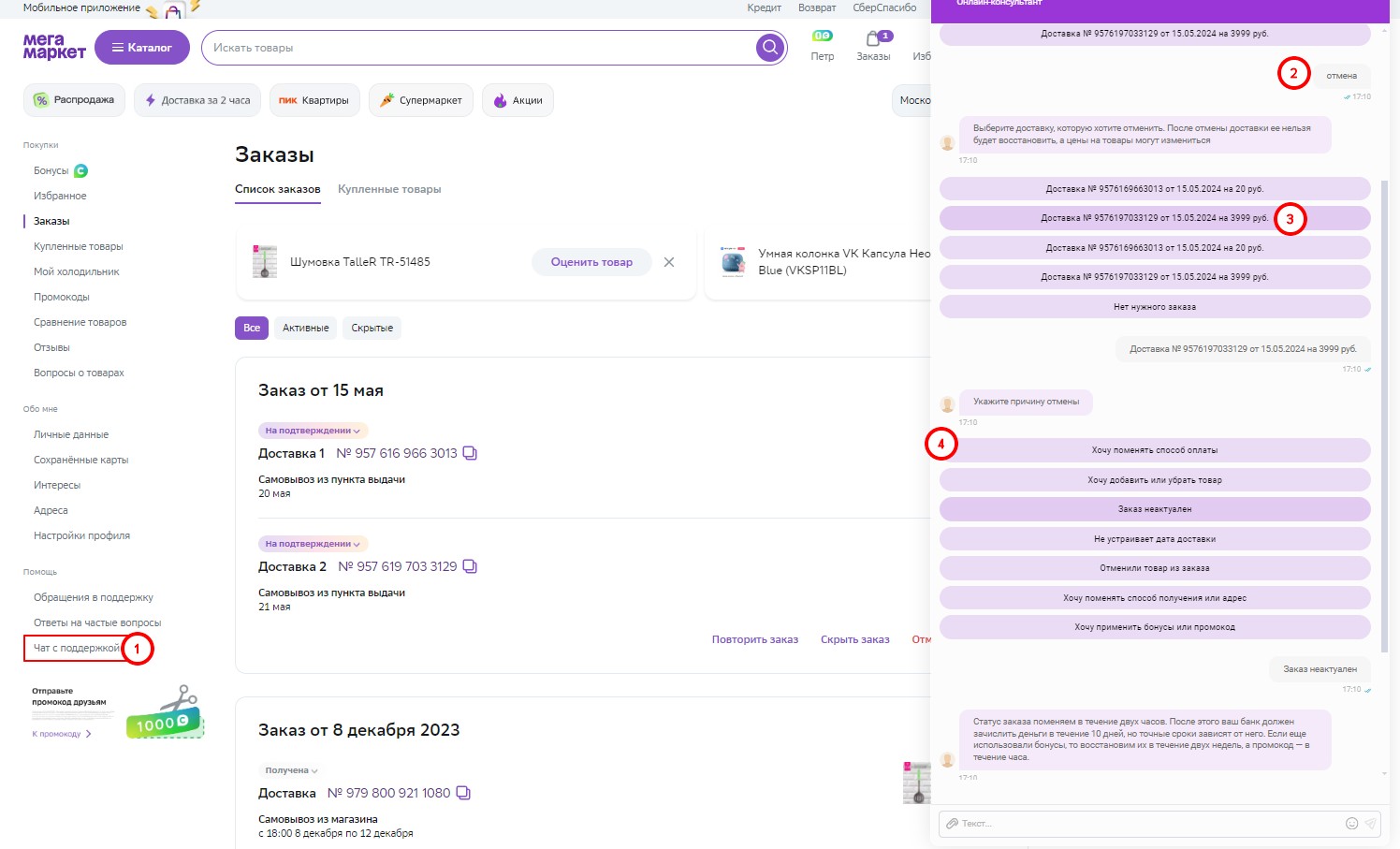Screen dimensions: 1400x849
Task: Open the Шумовка TalleR product thumbnail
Action: point(265,261)
